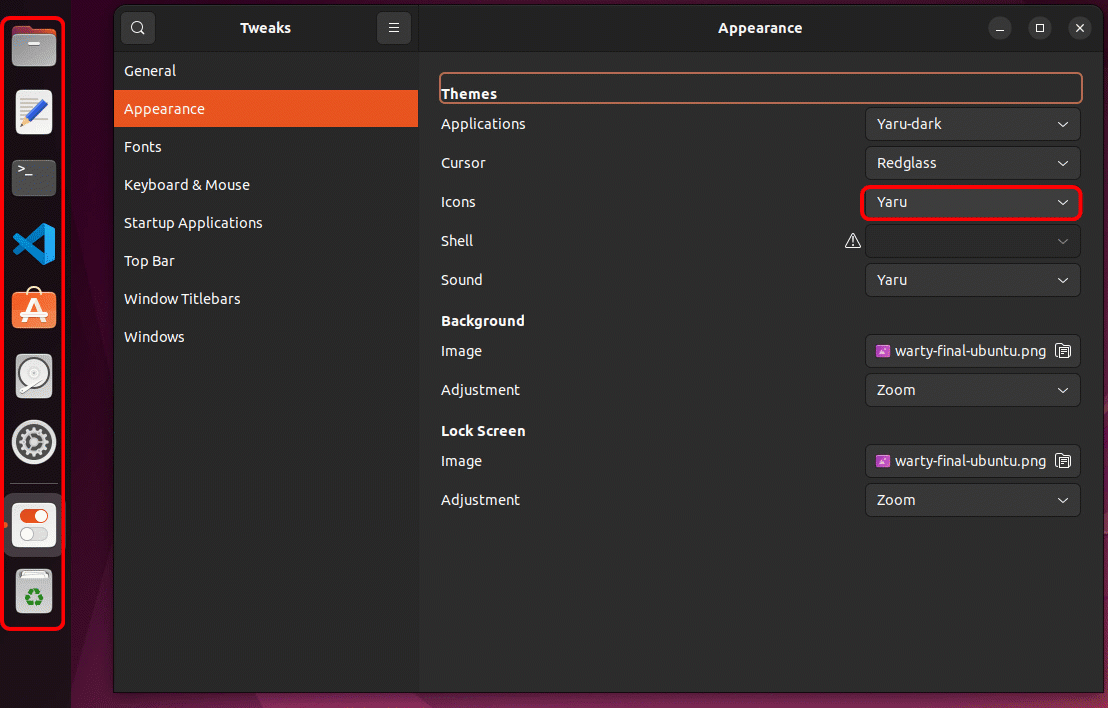Screen dimensions: 1108x708
Task: Choose Background image warty-final-ubuntu.png button
Action: (972, 351)
